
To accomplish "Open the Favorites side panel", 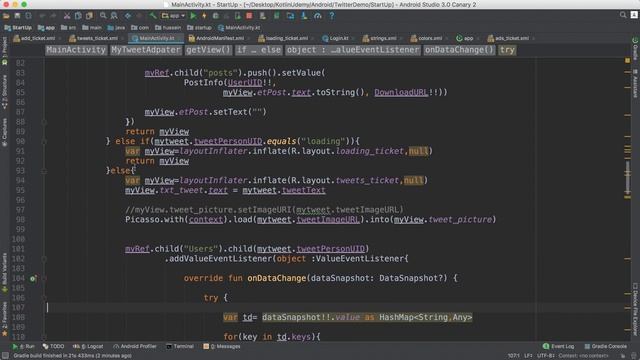I will tap(4, 319).
